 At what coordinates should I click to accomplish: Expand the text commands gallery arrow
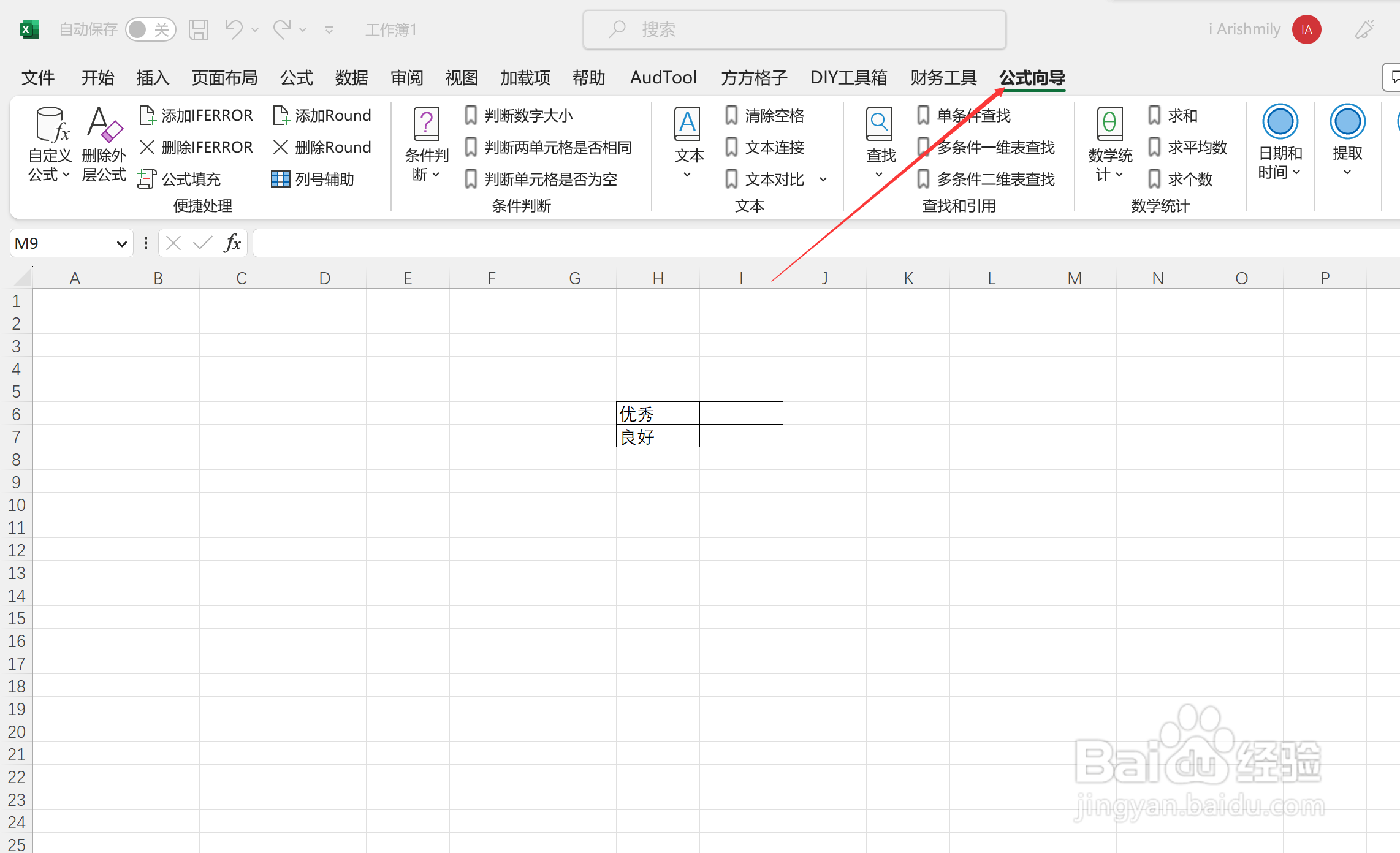(823, 180)
